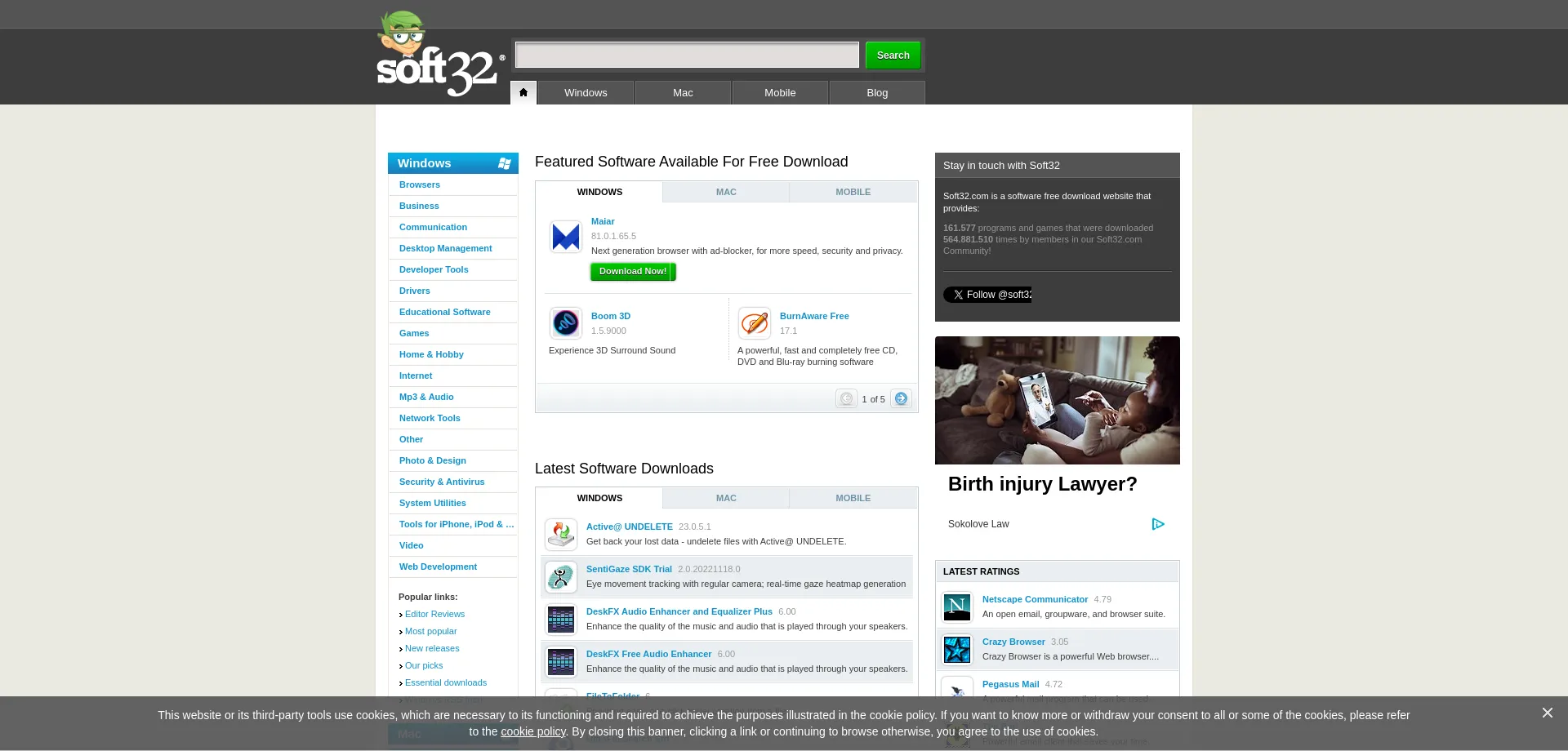Go to next featured software page
Image resolution: width=1568 pixels, height=751 pixels.
click(901, 398)
